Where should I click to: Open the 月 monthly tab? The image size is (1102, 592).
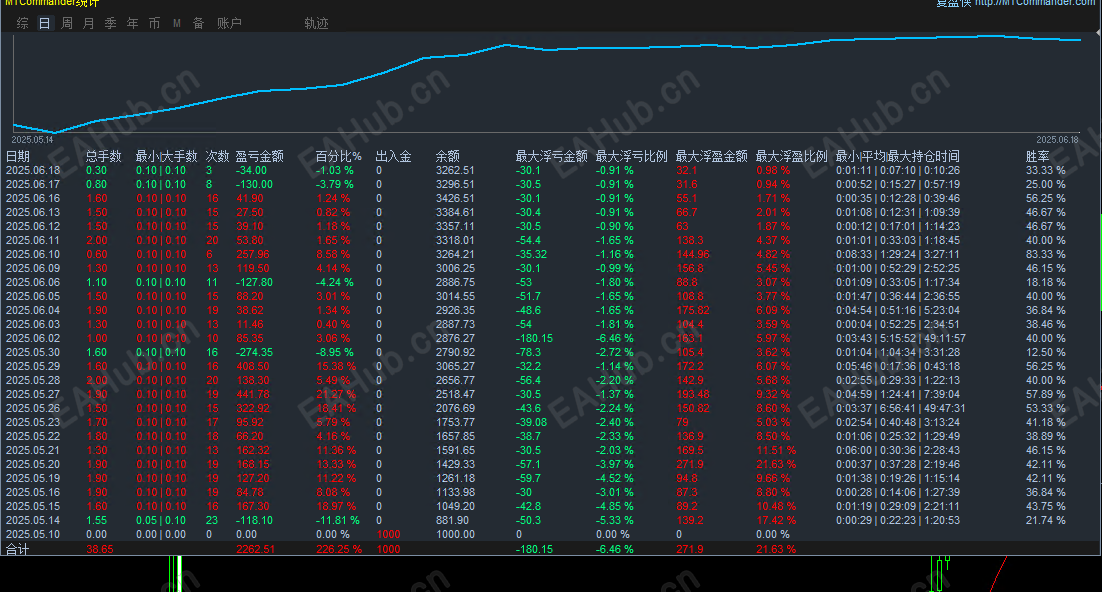pos(89,23)
